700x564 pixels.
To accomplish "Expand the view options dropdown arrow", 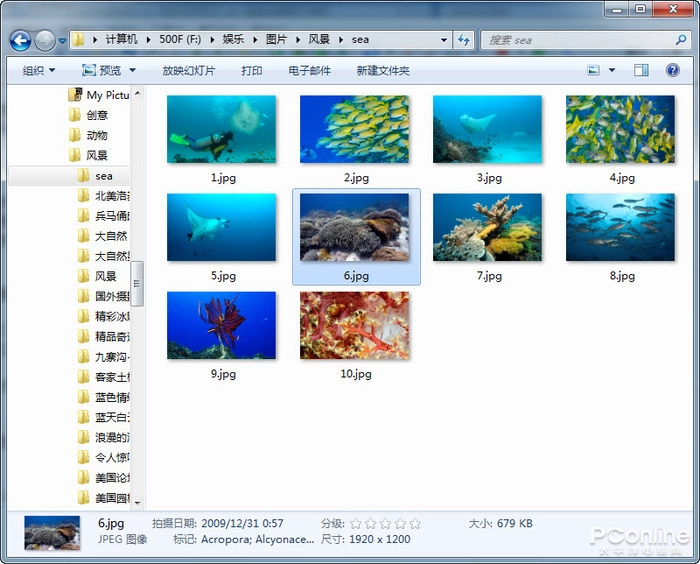I will coord(611,70).
